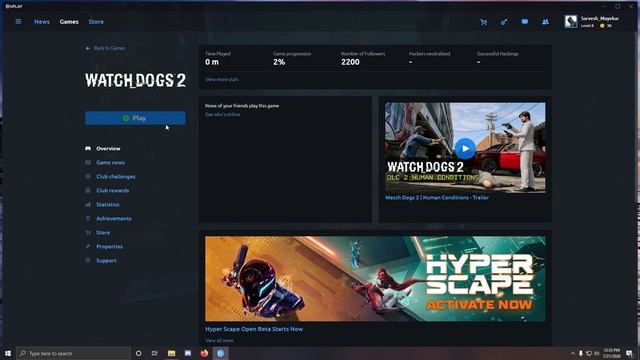This screenshot has width=640, height=360.
Task: Open Firefox from the taskbar
Action: pyautogui.click(x=204, y=353)
